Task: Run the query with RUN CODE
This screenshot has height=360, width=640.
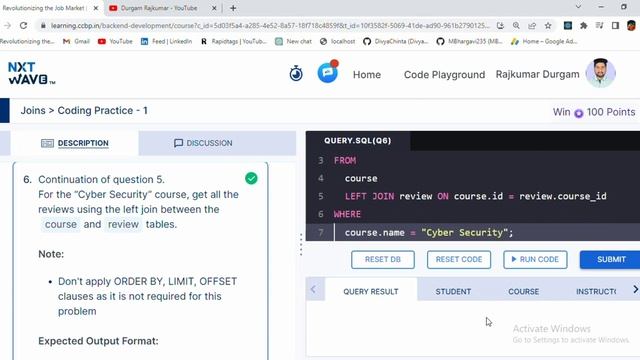Action: pos(535,260)
